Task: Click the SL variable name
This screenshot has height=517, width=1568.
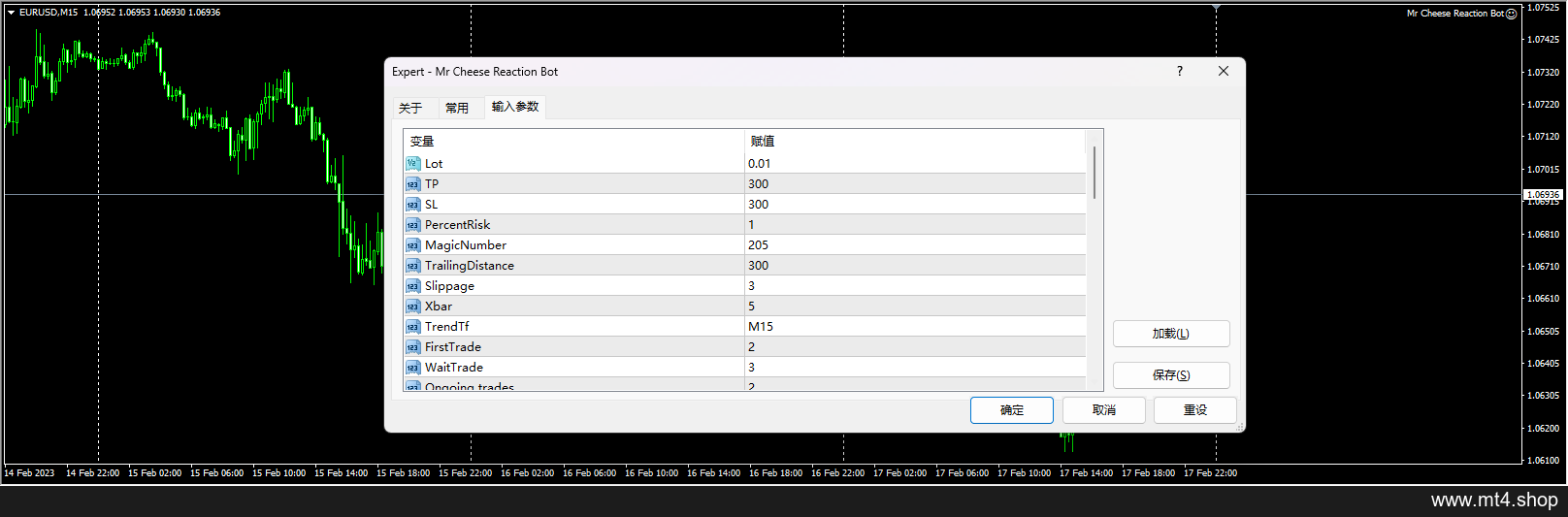Action: [432, 205]
